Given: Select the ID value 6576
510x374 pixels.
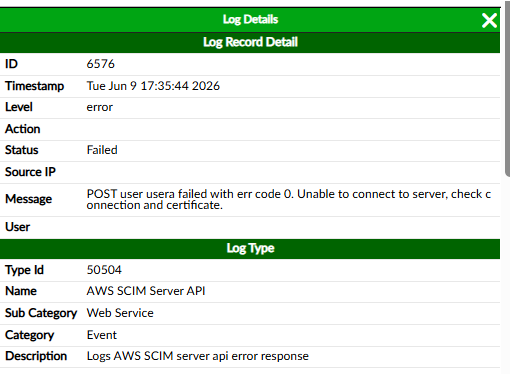Looking at the screenshot, I should click(100, 64).
